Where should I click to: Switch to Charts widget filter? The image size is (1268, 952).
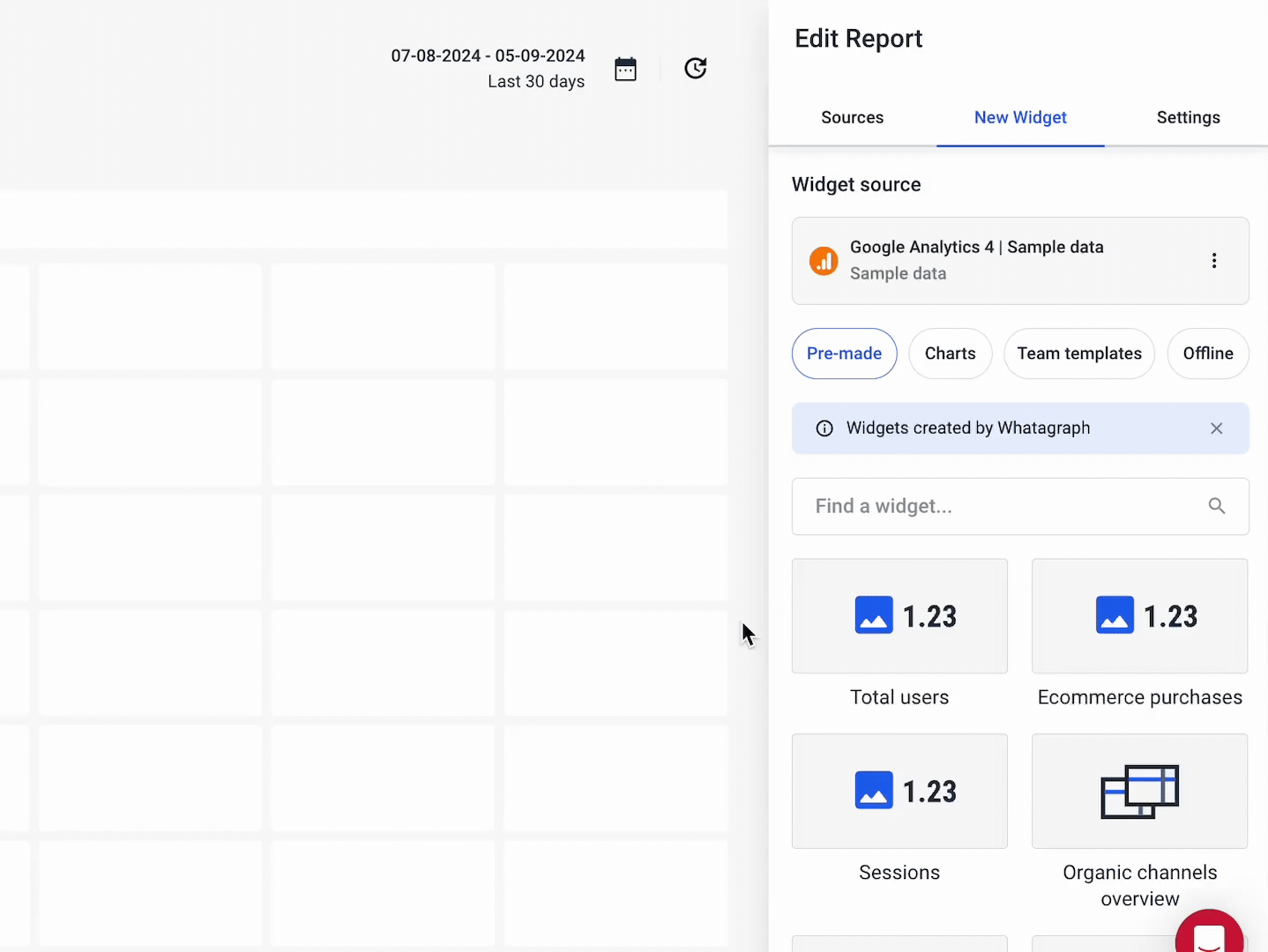(x=950, y=353)
